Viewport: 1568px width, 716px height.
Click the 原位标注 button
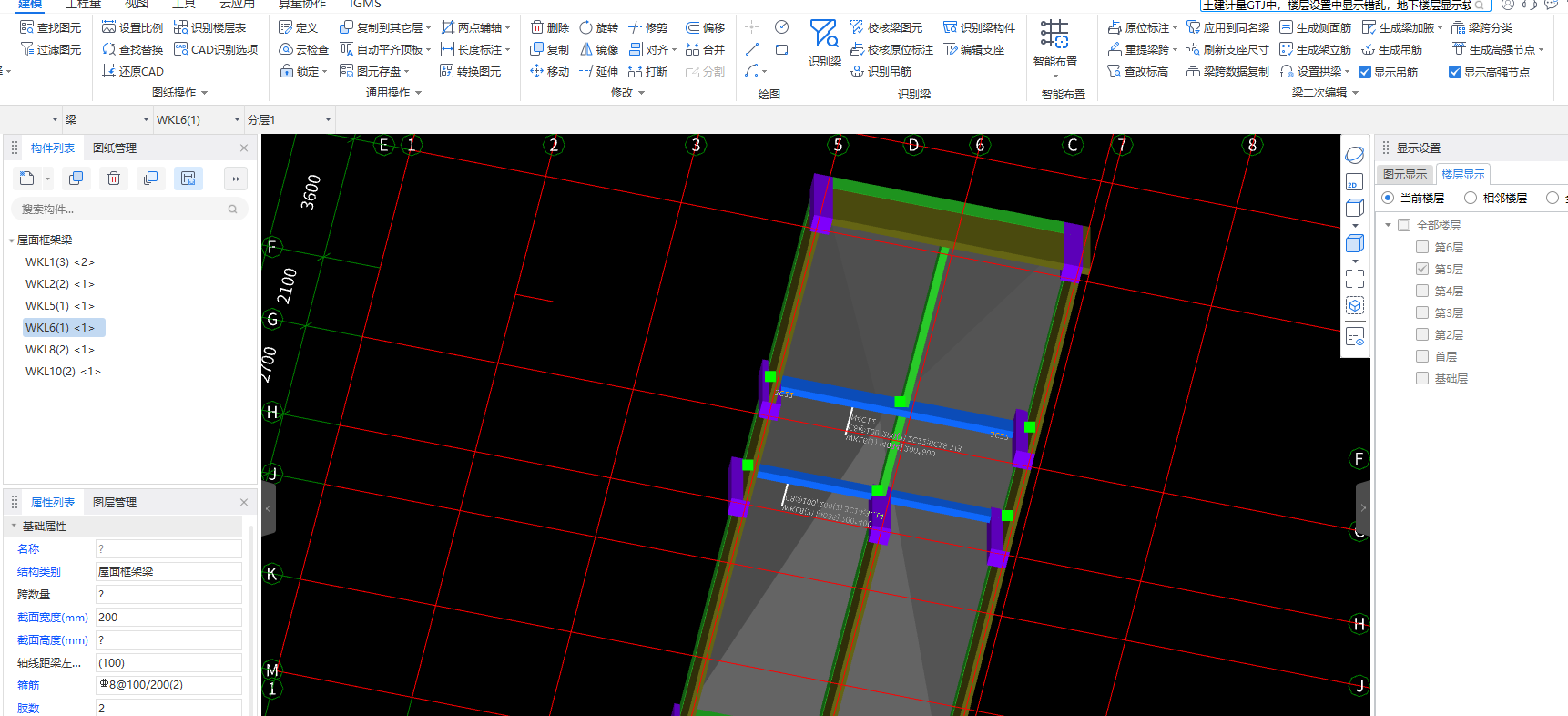click(x=1142, y=27)
